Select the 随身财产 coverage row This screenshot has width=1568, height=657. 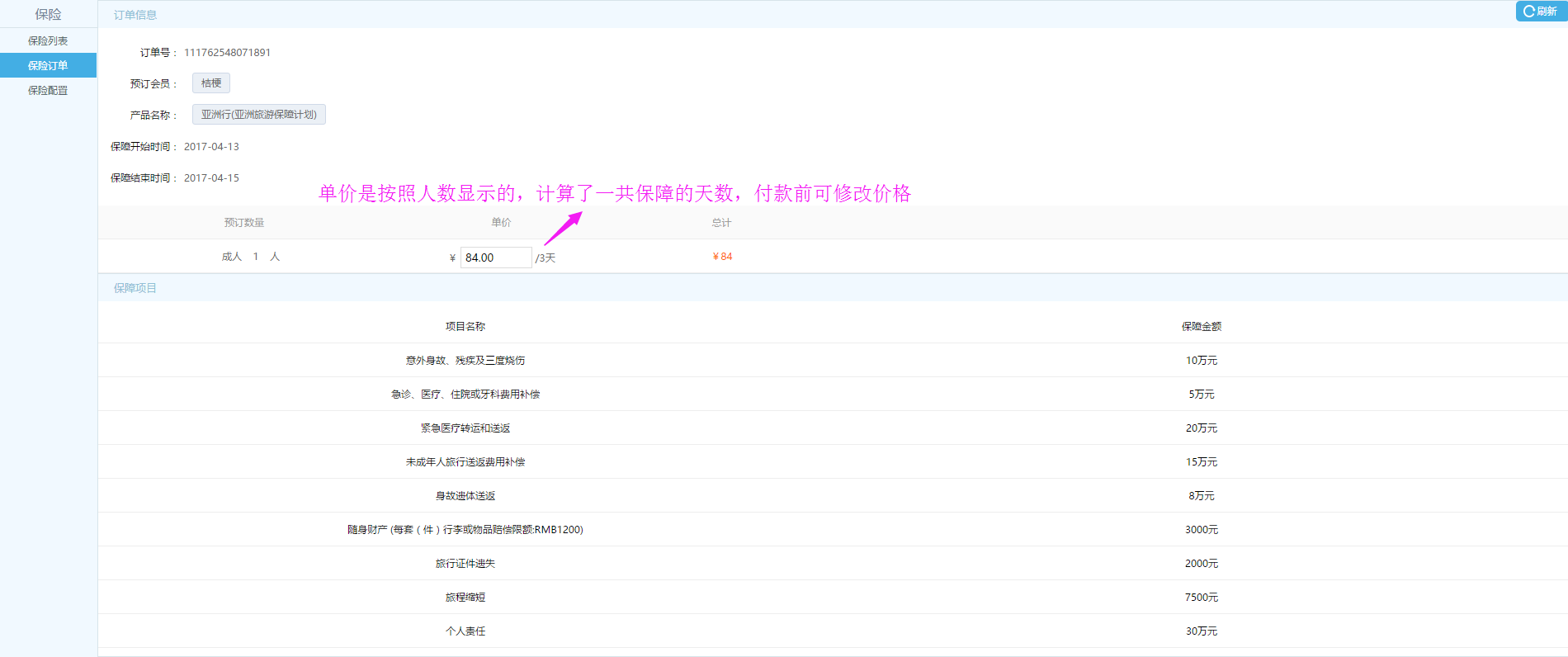pyautogui.click(x=465, y=530)
